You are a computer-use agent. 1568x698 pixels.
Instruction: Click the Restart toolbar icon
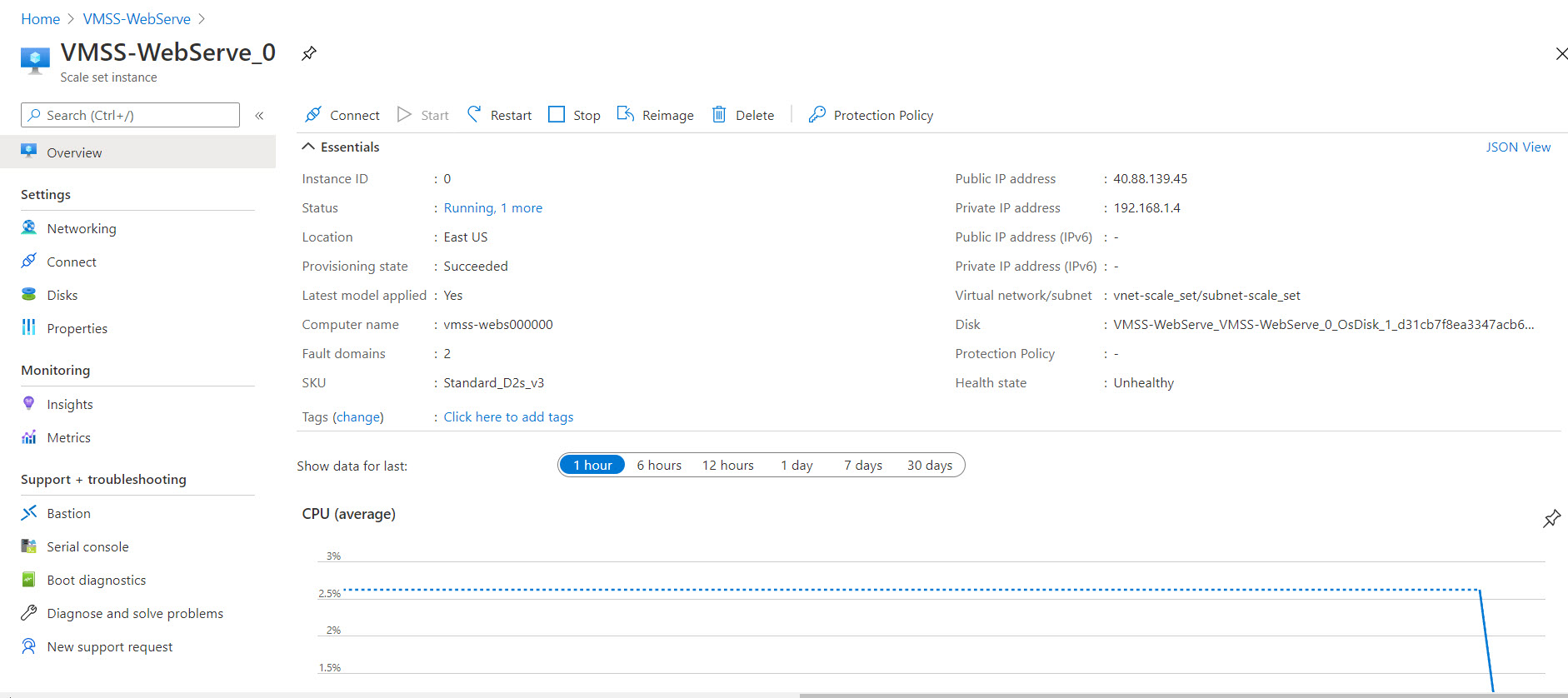(x=474, y=114)
